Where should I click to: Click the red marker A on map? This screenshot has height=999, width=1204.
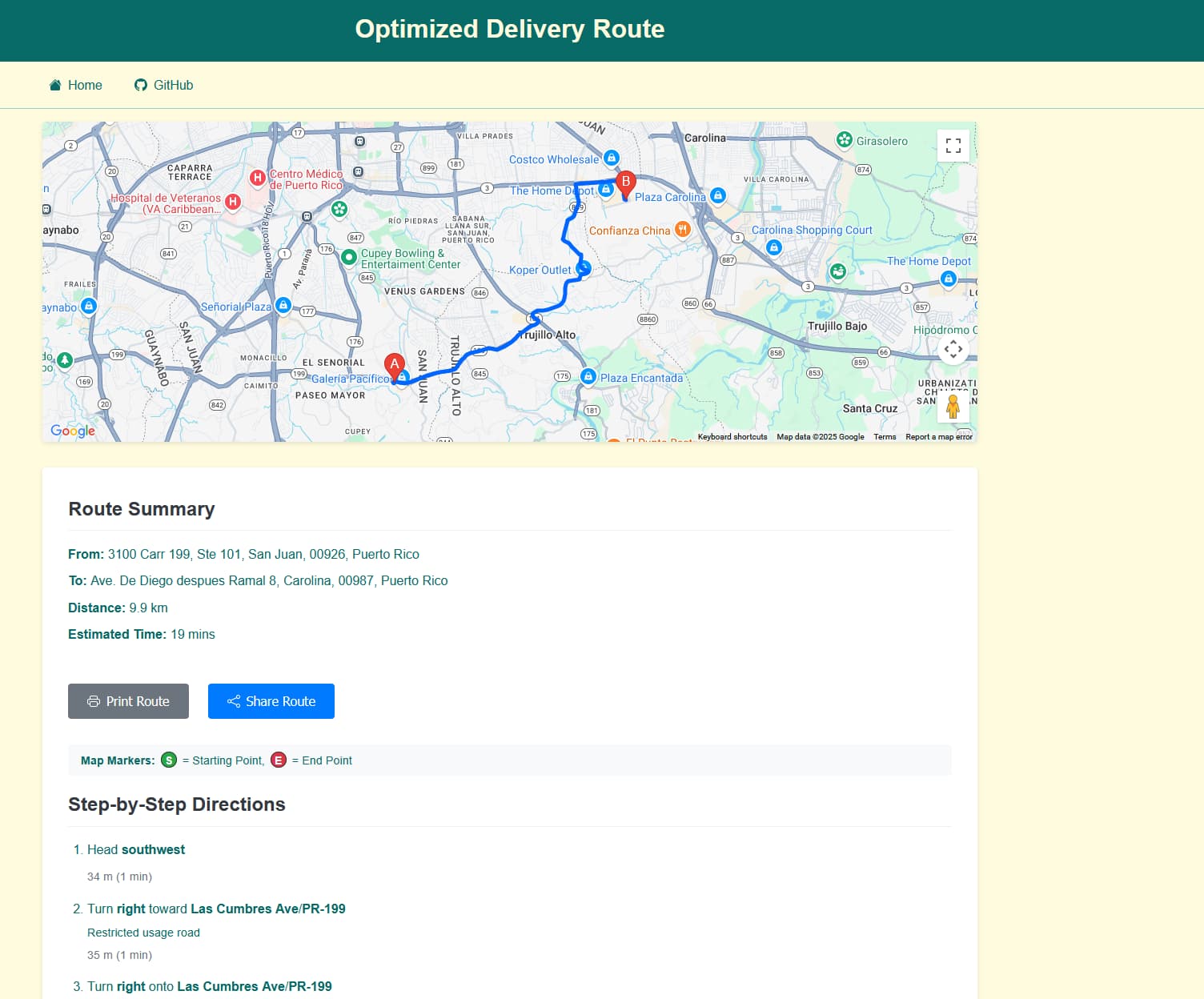pos(394,367)
